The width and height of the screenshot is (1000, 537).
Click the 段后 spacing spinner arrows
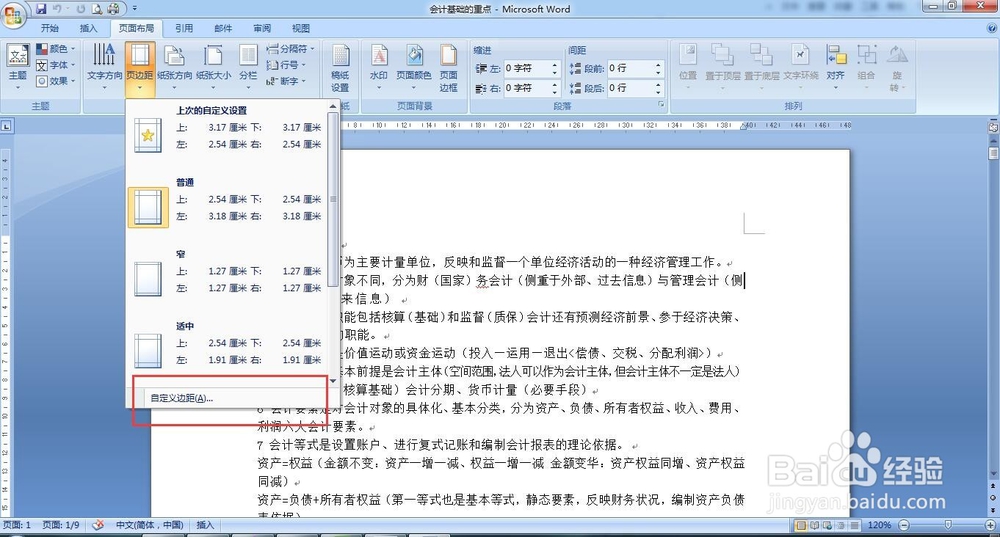(659, 88)
